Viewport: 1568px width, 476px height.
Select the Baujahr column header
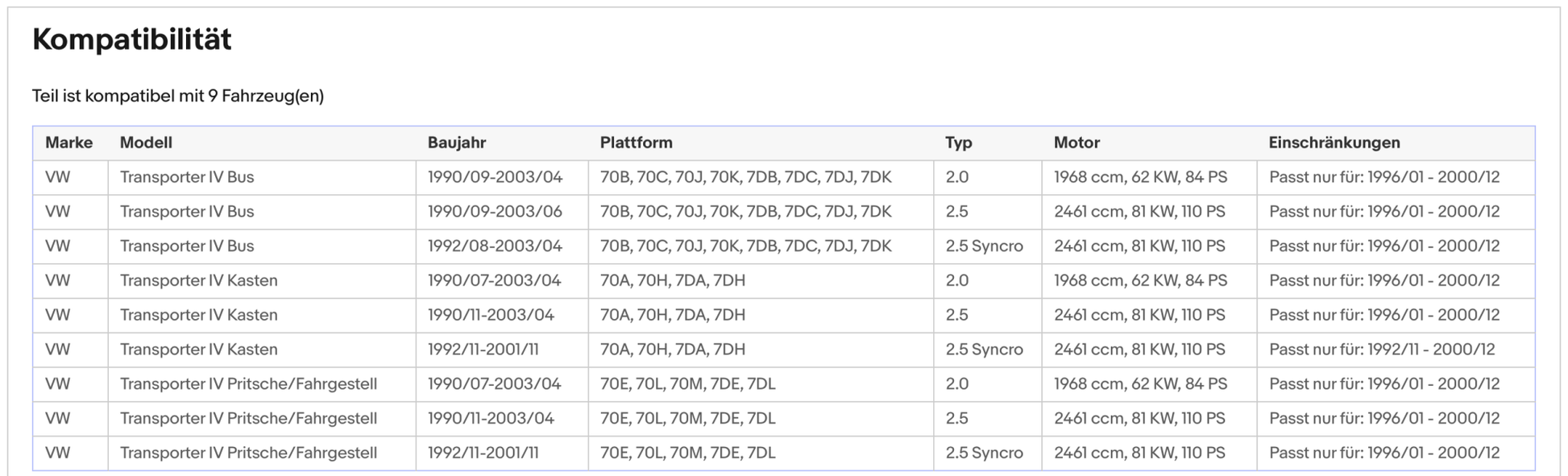tap(456, 143)
